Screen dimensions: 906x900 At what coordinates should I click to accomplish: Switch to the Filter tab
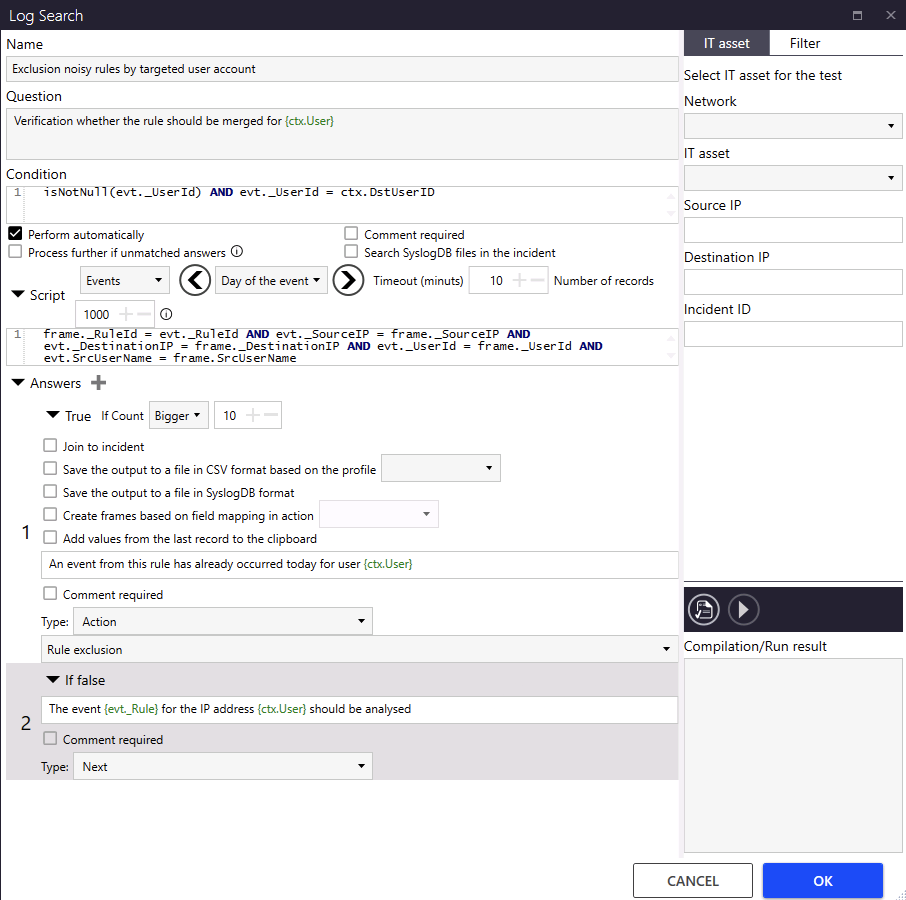[x=804, y=43]
